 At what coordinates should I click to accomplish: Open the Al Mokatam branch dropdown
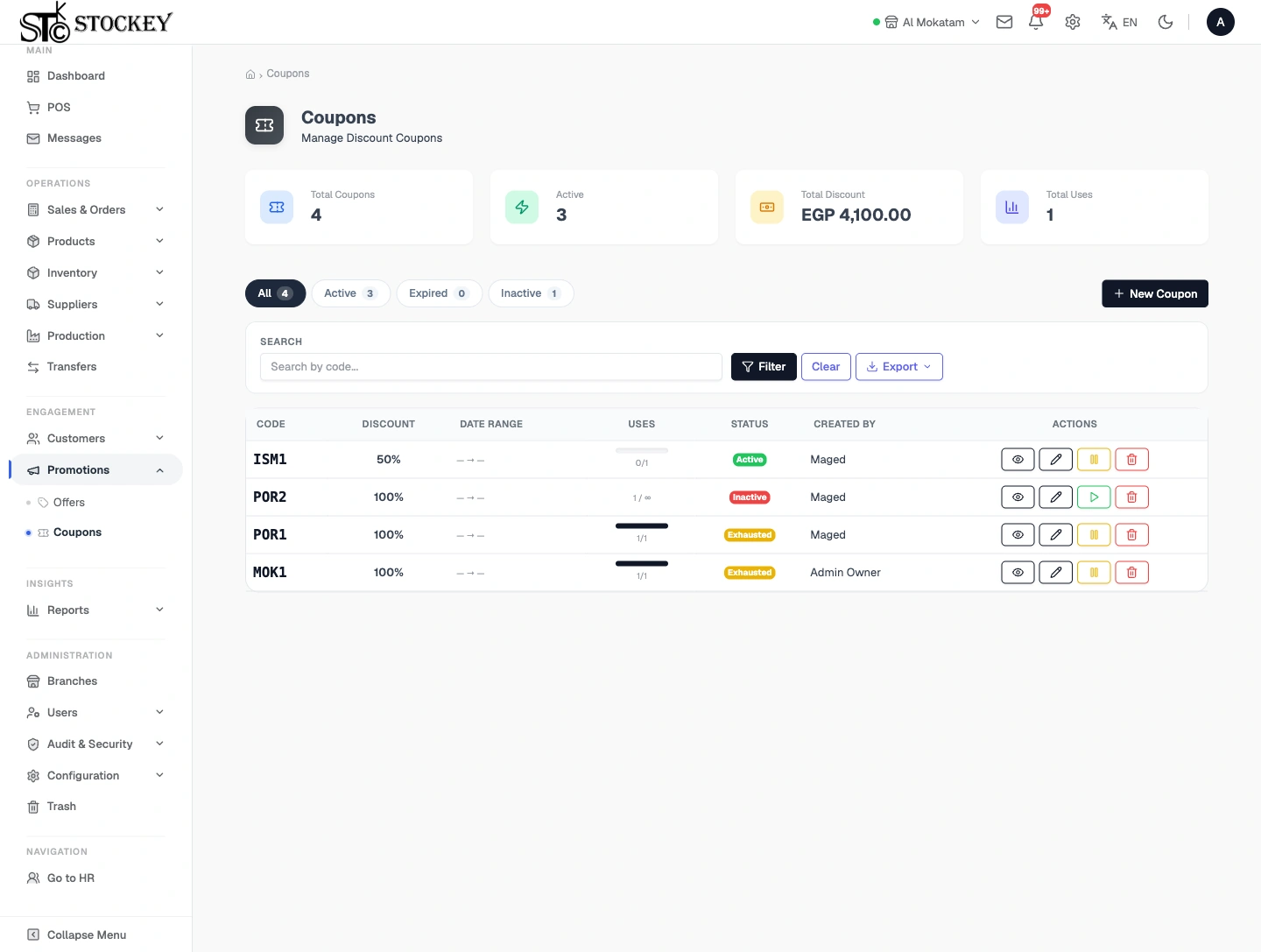(x=926, y=22)
